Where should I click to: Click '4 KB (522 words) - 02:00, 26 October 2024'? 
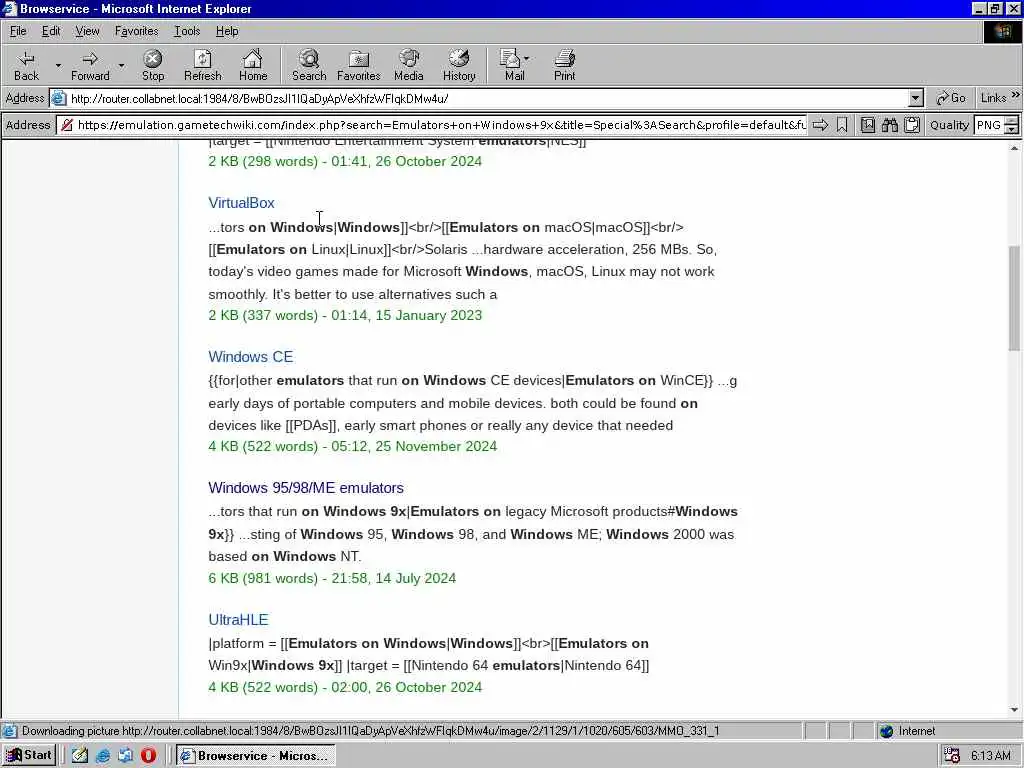tap(345, 687)
